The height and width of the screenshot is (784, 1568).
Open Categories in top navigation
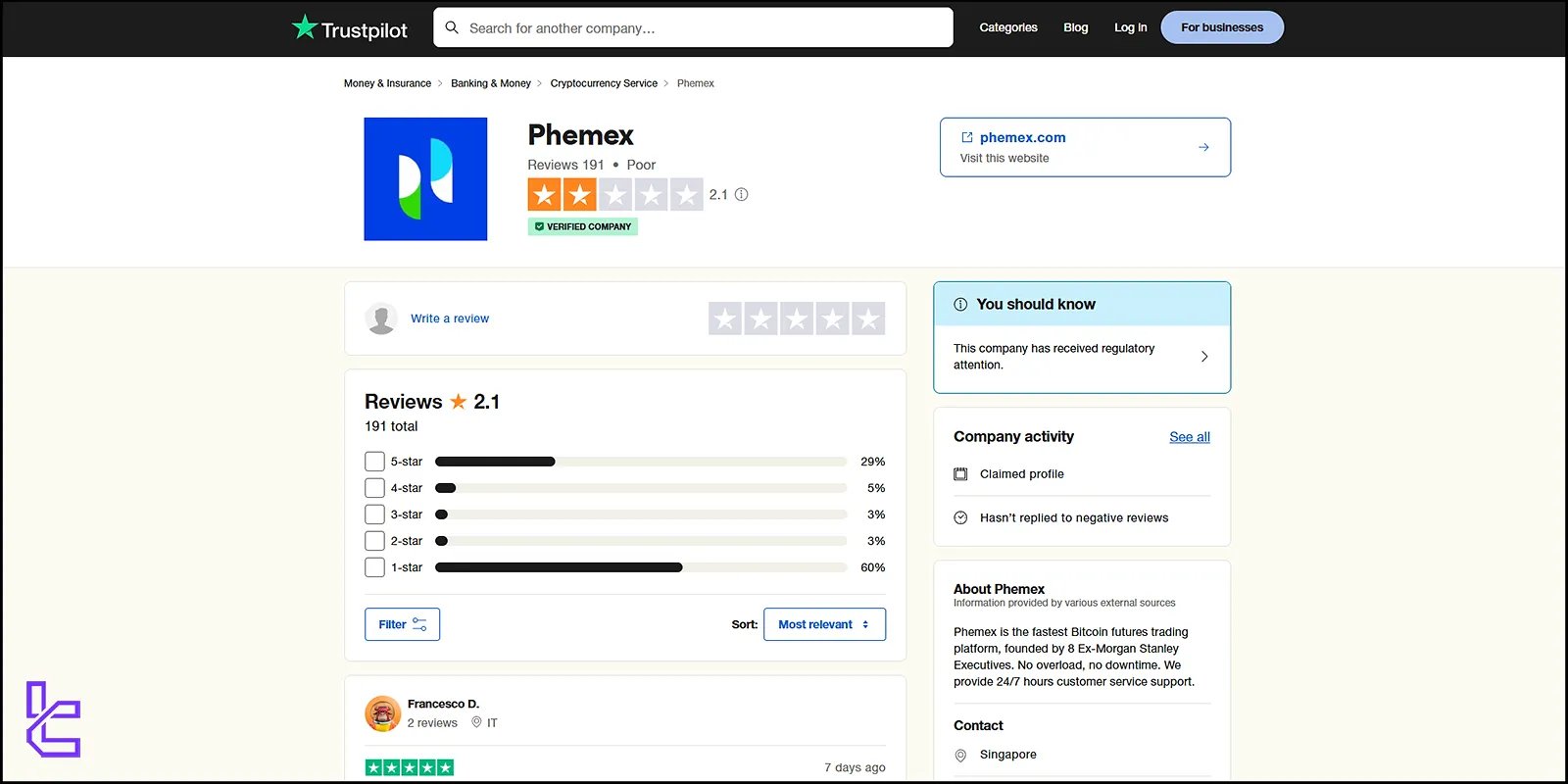1008,27
